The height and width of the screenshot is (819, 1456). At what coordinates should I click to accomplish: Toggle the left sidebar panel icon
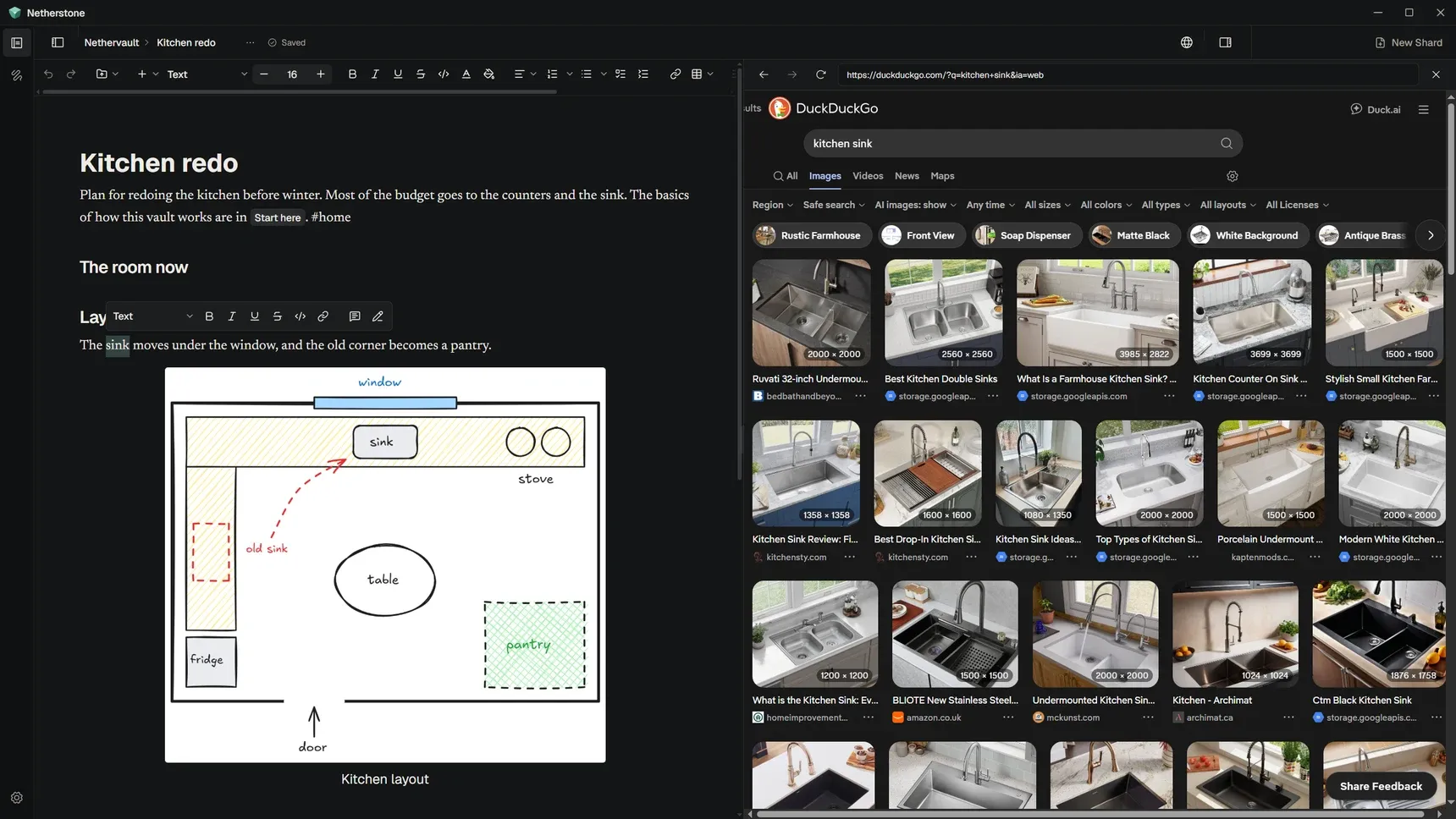(58, 42)
